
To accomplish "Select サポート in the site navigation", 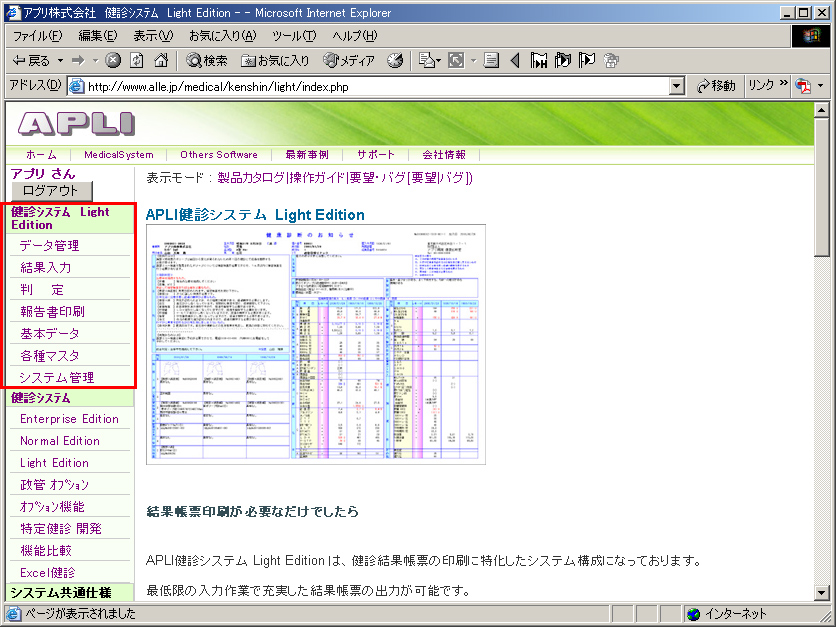I will [376, 155].
